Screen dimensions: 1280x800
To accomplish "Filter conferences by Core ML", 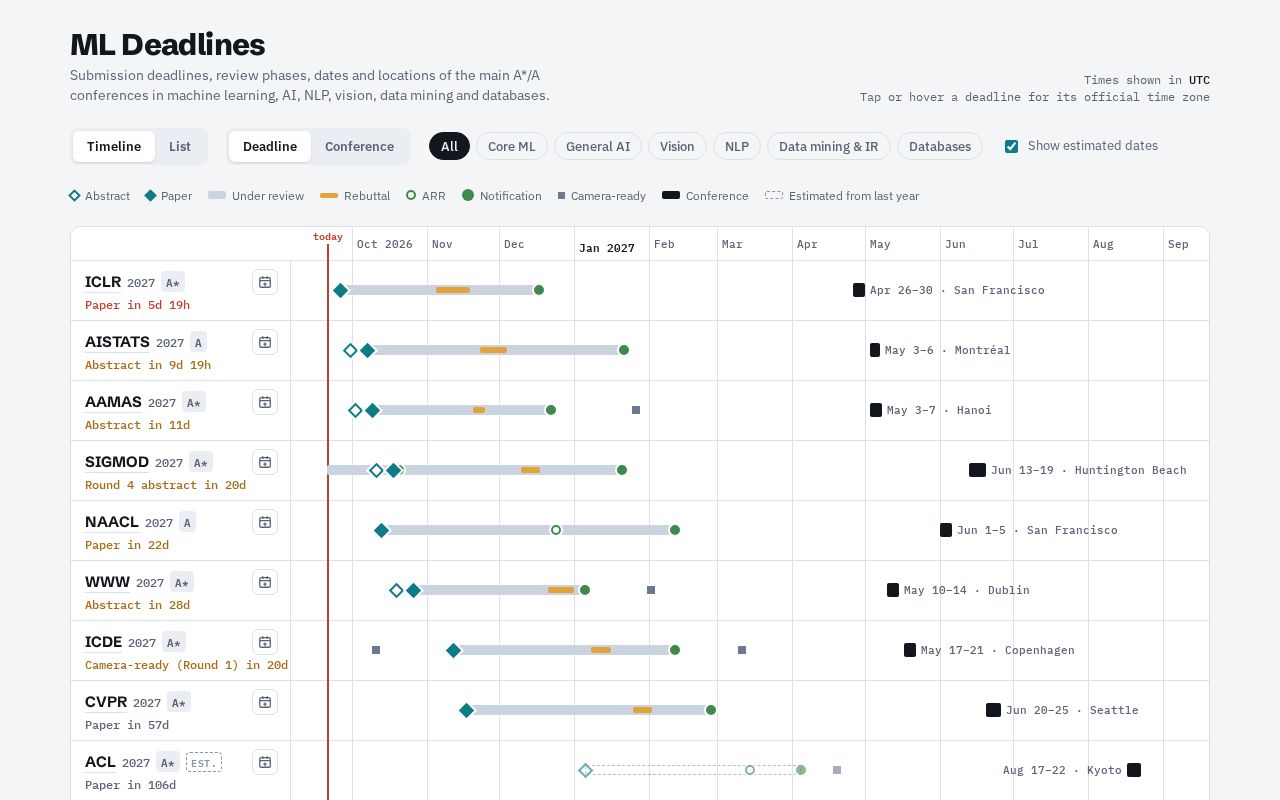I will 512,146.
